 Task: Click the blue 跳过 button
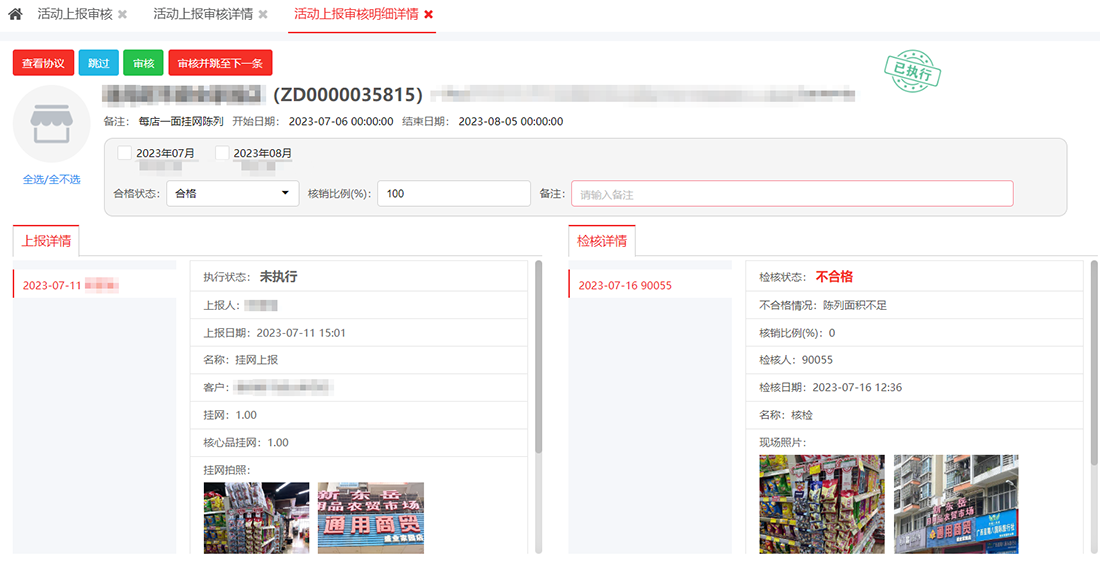pyautogui.click(x=98, y=63)
